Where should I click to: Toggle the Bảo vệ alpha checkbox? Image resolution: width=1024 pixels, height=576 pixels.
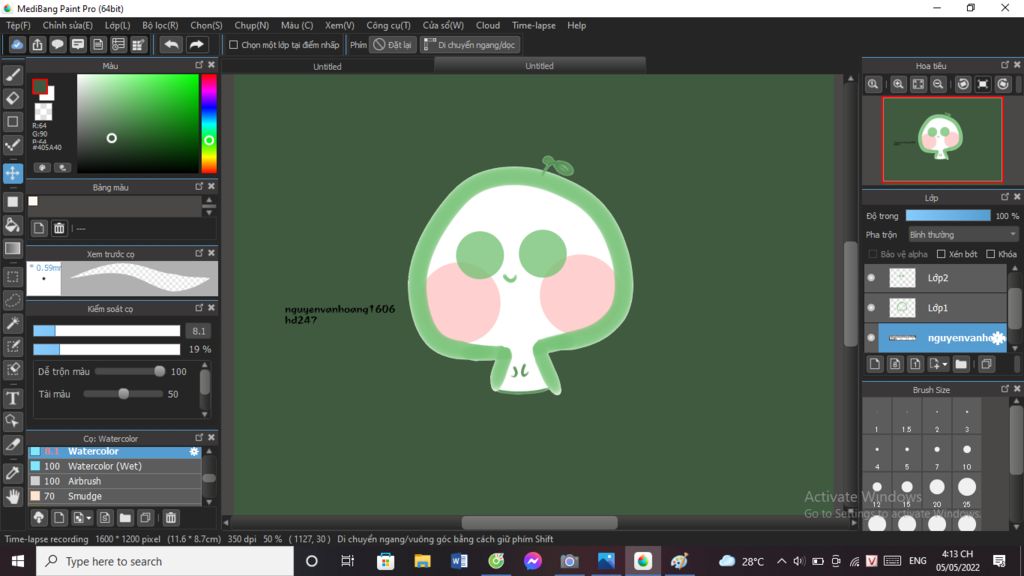pyautogui.click(x=872, y=254)
